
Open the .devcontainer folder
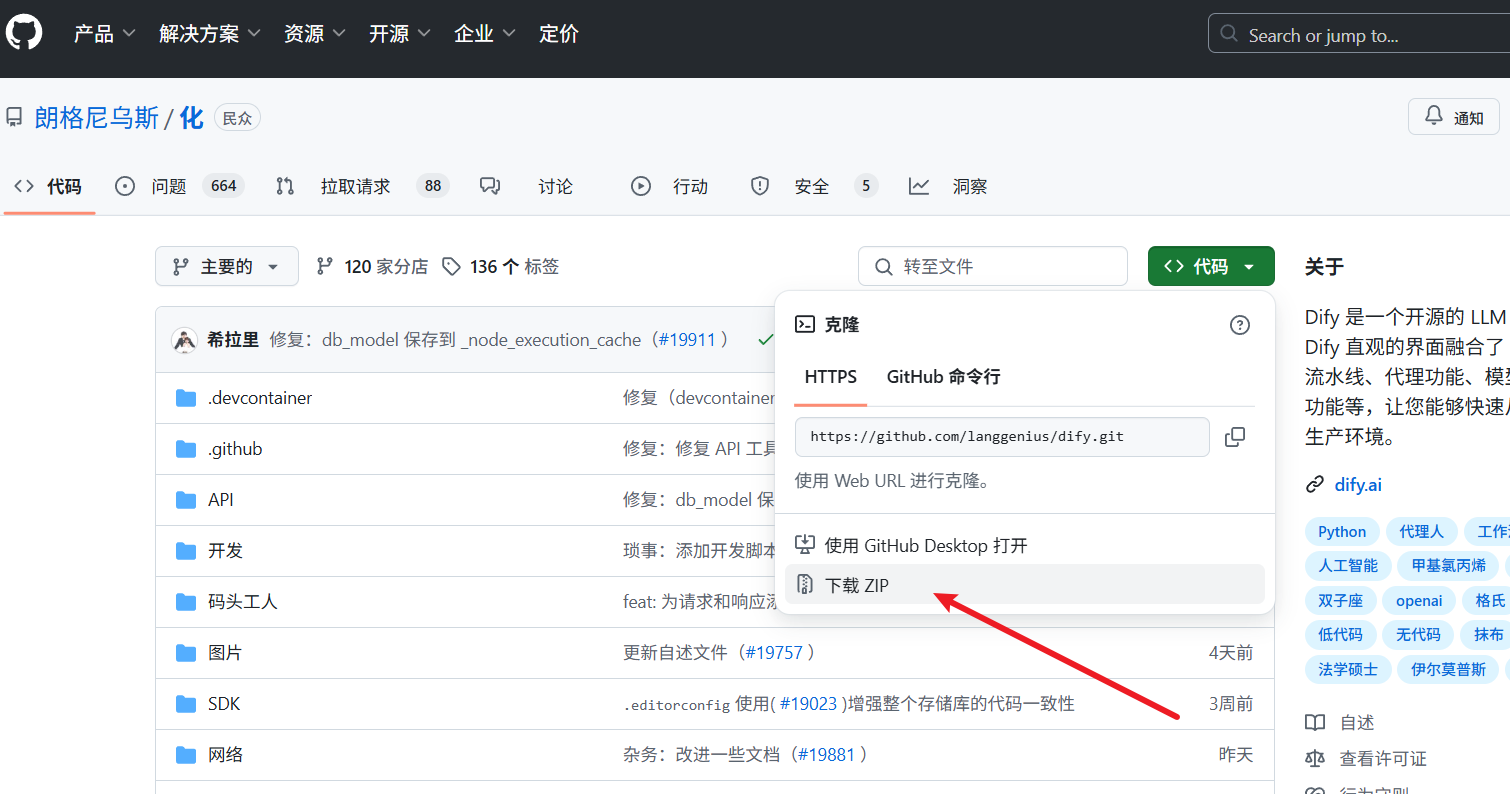(260, 398)
